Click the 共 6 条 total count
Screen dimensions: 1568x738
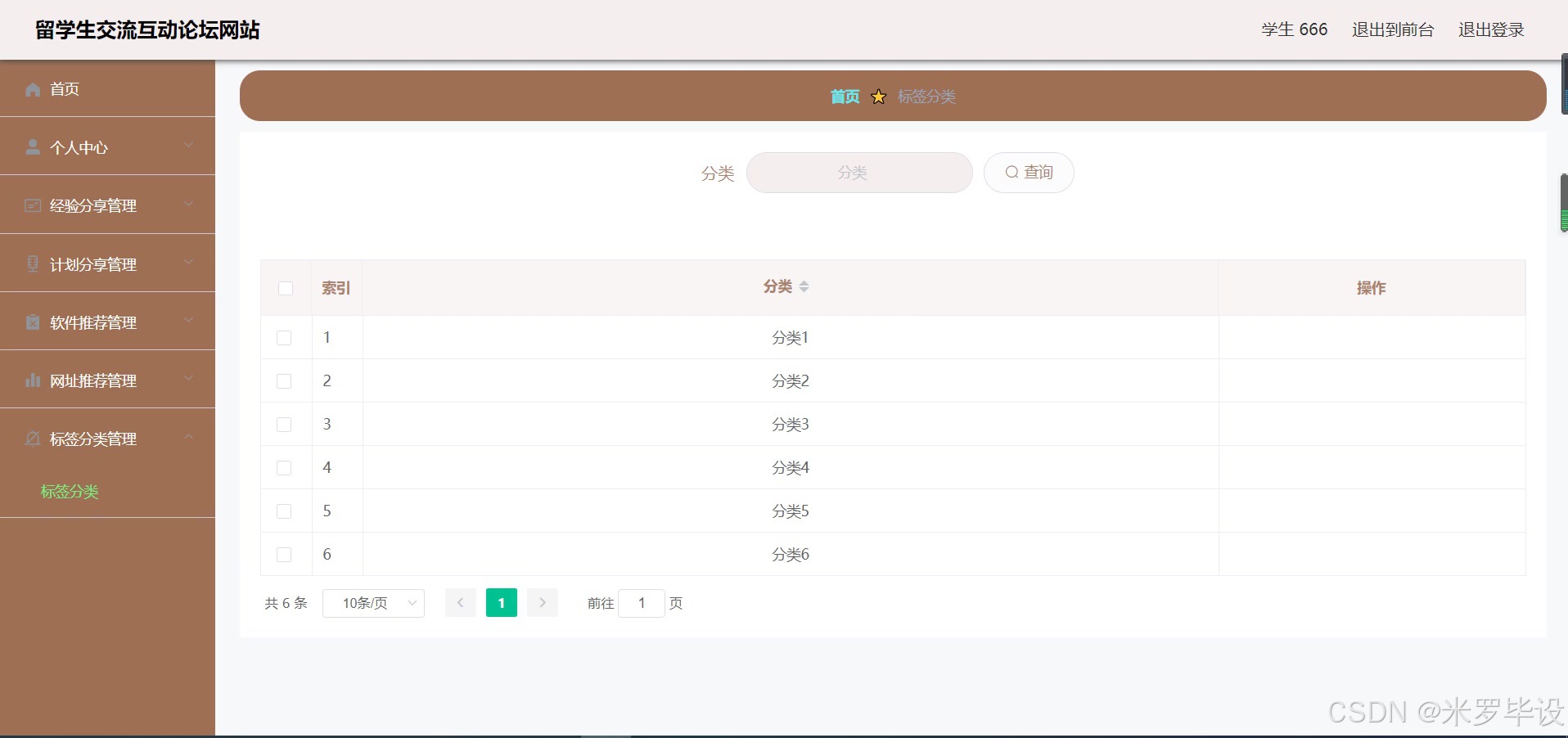tap(286, 603)
